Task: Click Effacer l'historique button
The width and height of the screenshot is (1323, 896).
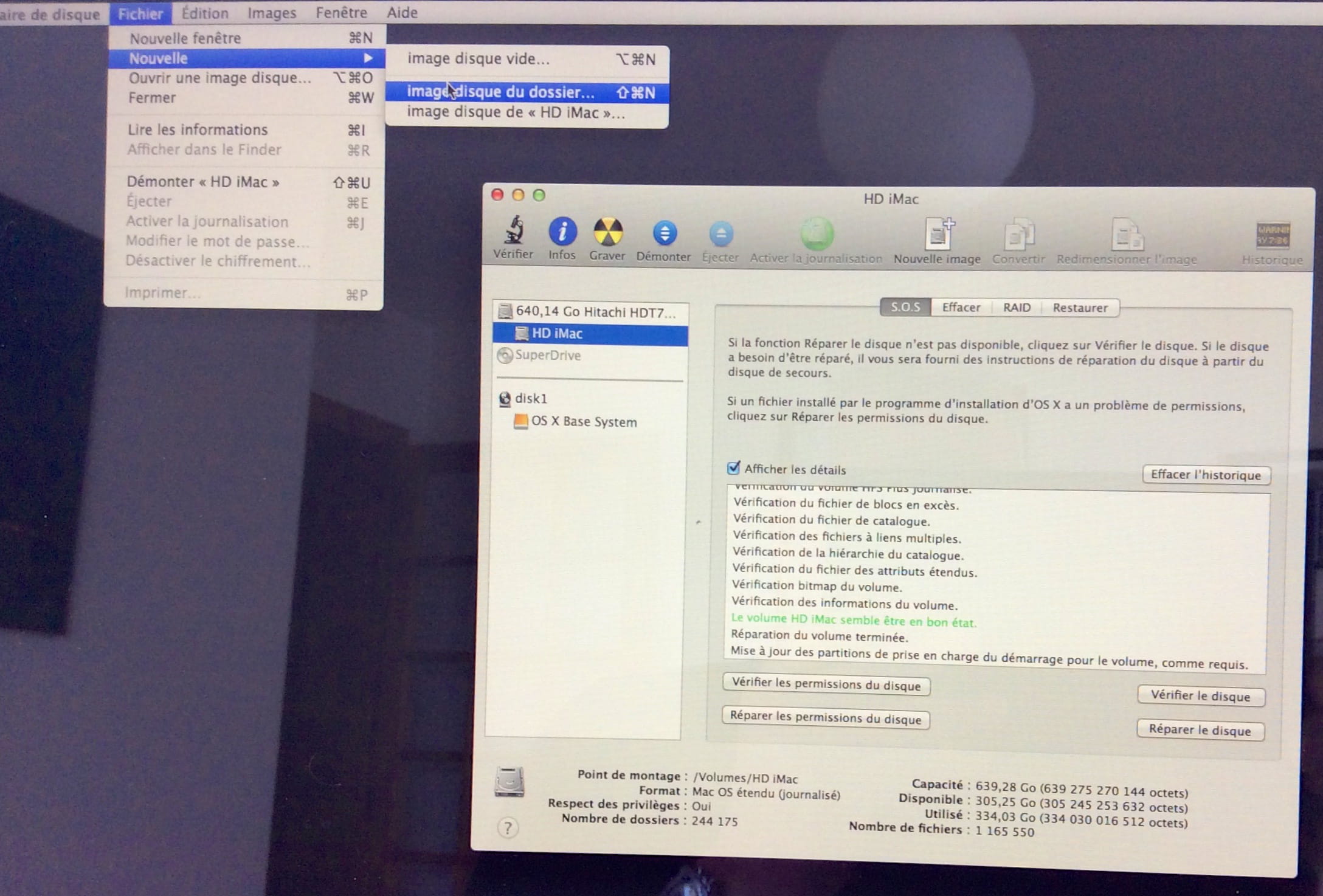Action: point(1206,475)
